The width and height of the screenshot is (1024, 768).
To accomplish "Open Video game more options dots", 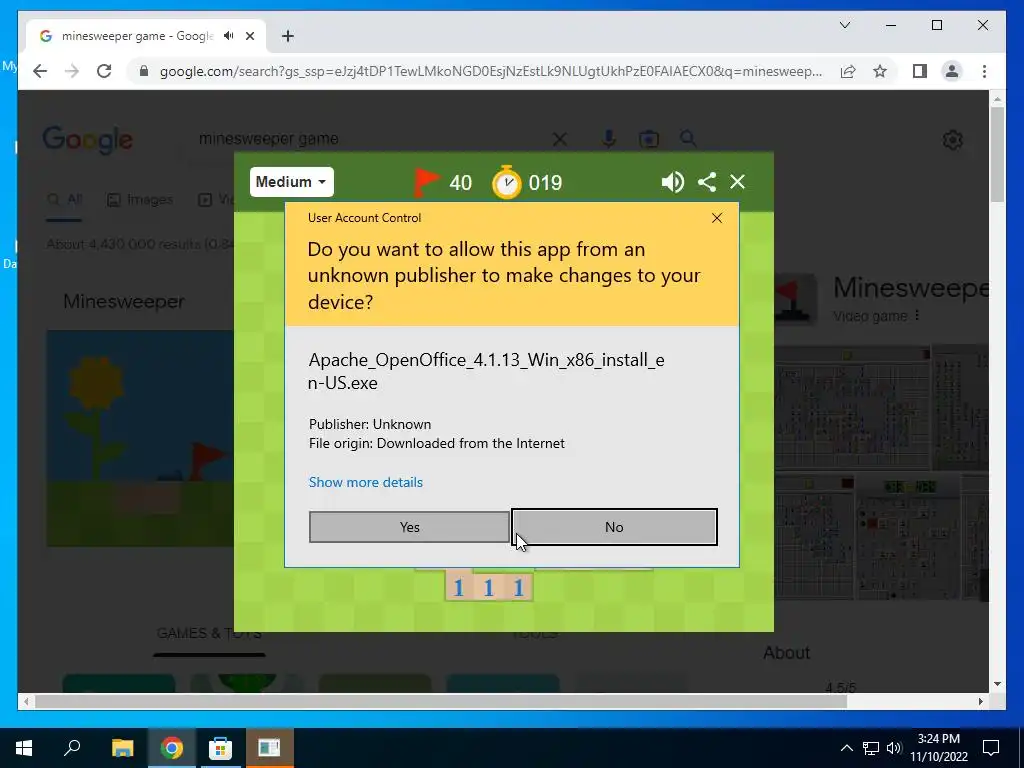I will click(x=917, y=315).
